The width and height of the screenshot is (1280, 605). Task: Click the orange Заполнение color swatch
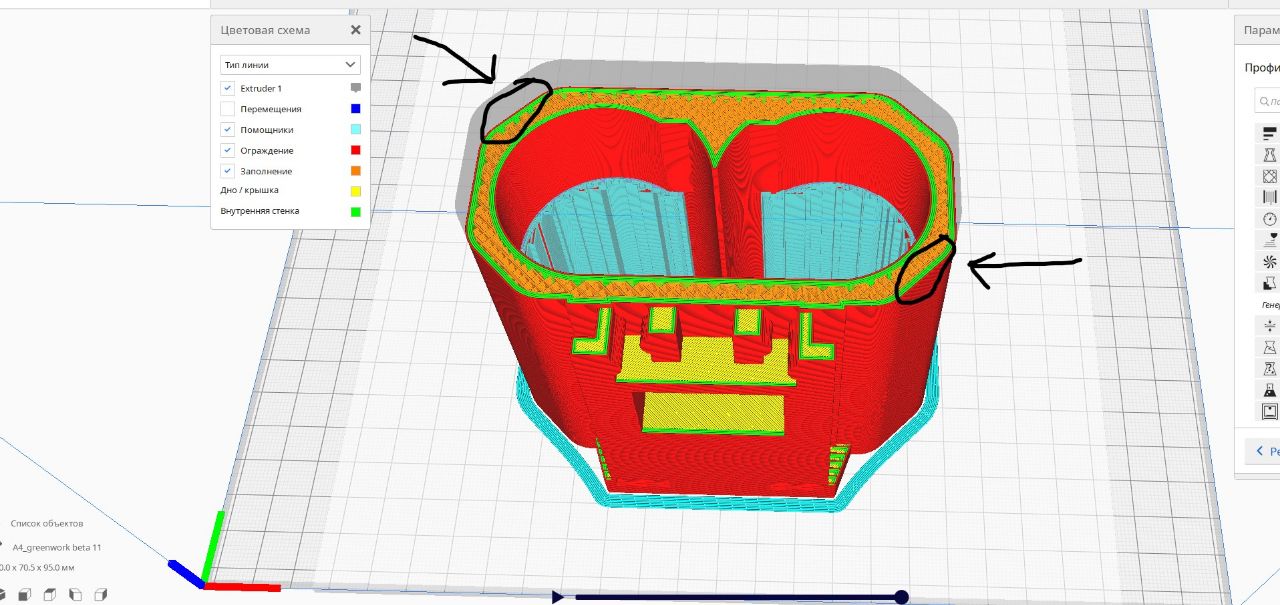point(355,171)
